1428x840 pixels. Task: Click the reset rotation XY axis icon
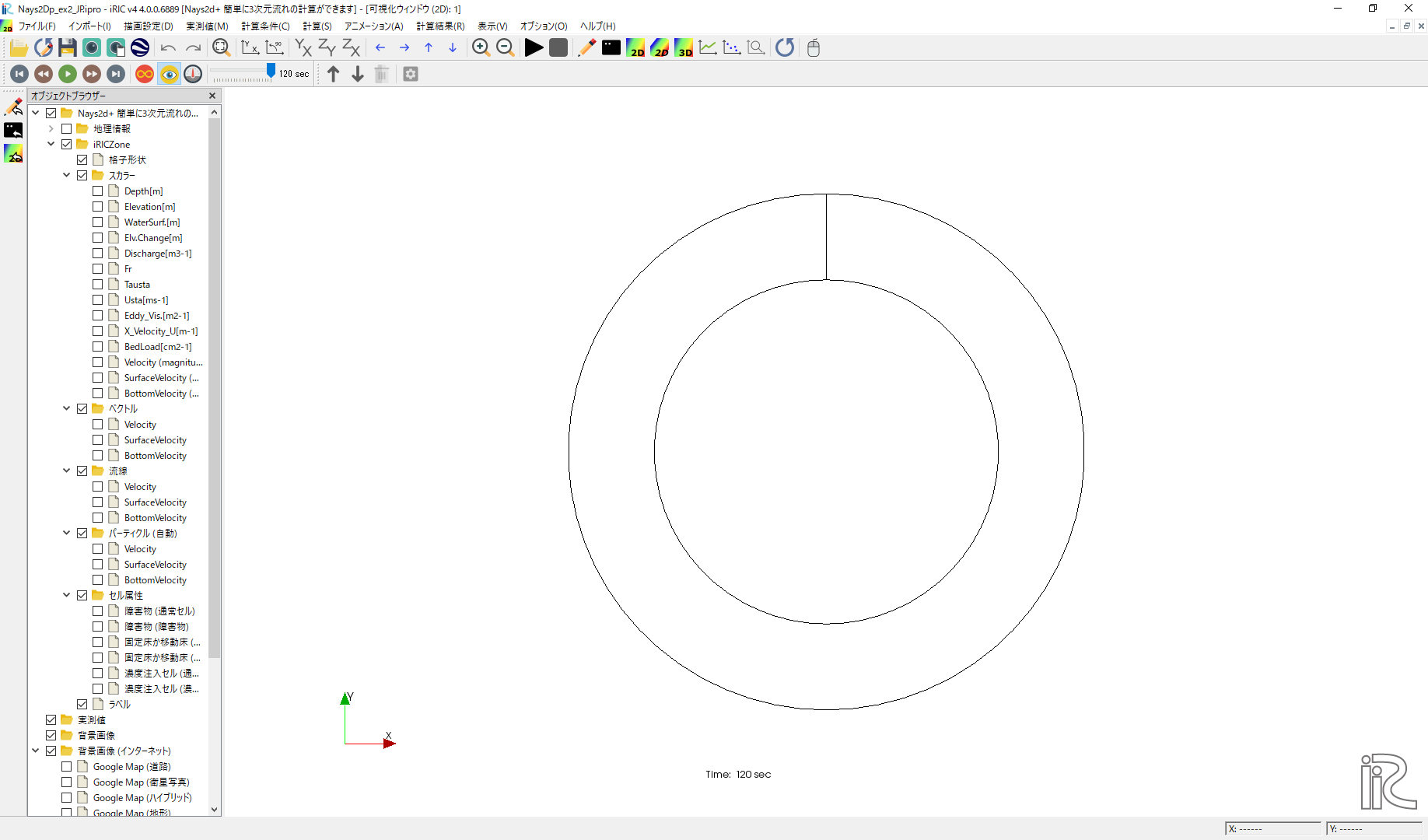(250, 48)
